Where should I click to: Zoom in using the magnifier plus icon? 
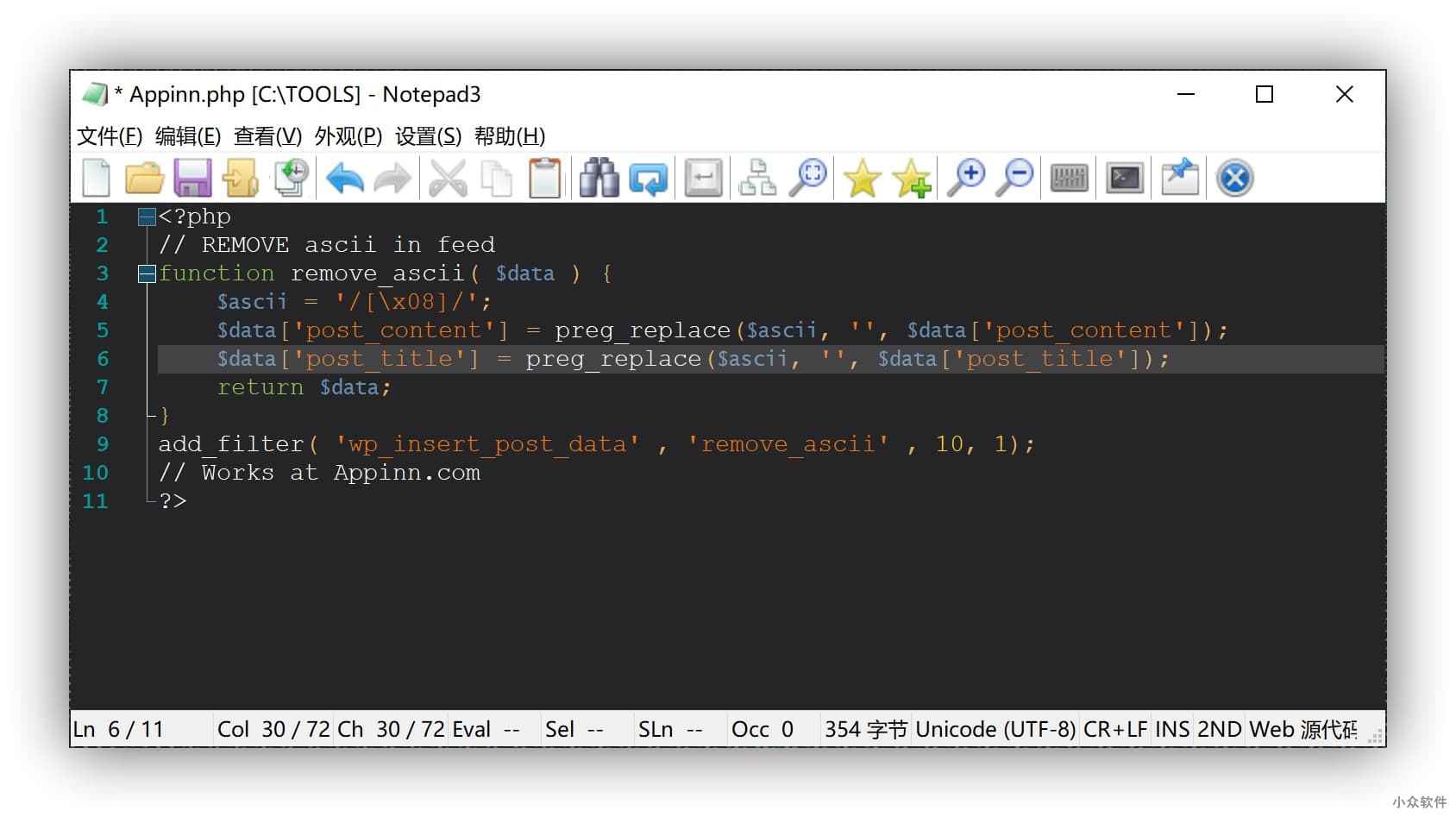click(968, 177)
